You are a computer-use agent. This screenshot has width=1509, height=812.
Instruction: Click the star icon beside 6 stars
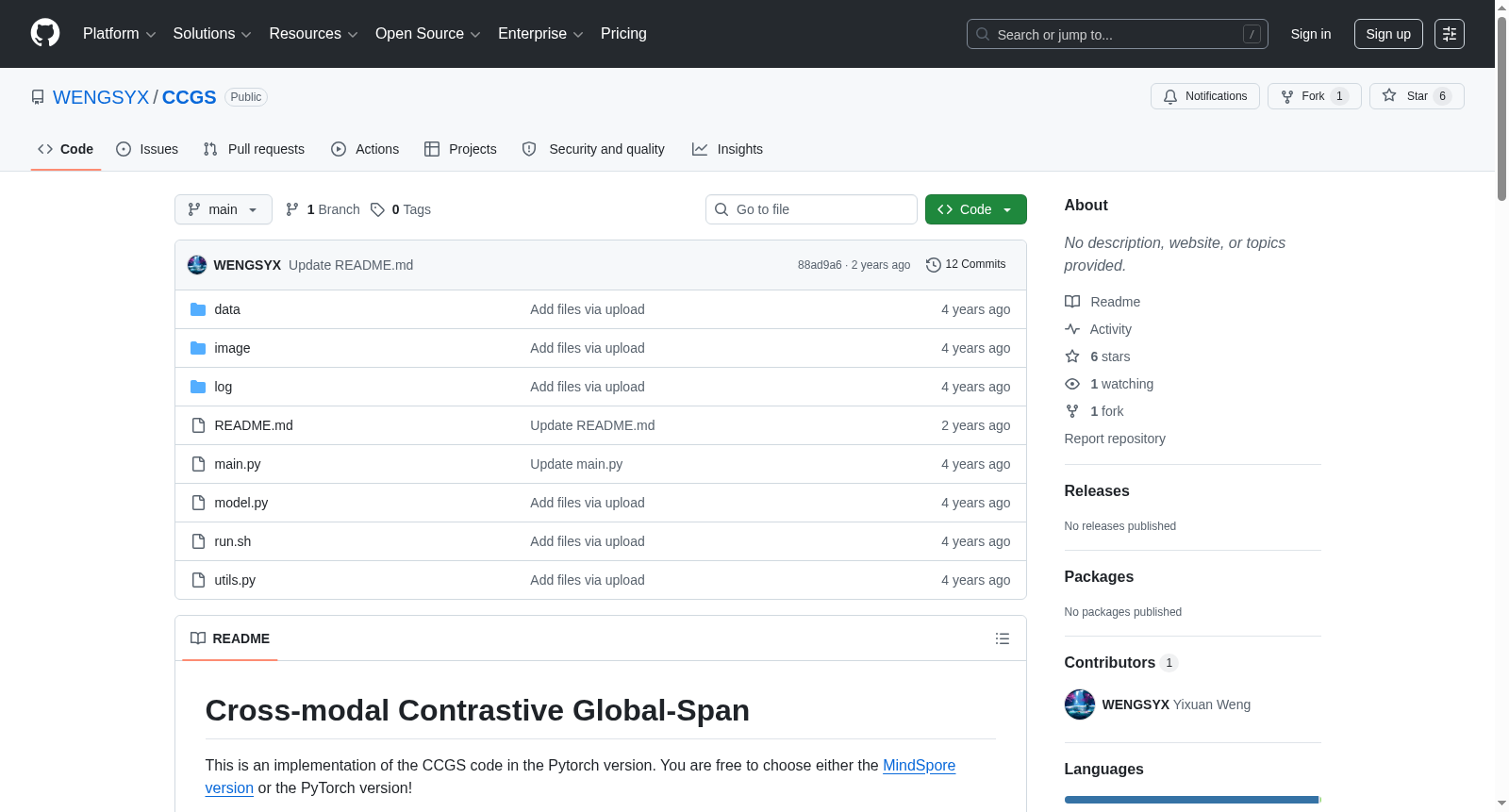click(1072, 356)
